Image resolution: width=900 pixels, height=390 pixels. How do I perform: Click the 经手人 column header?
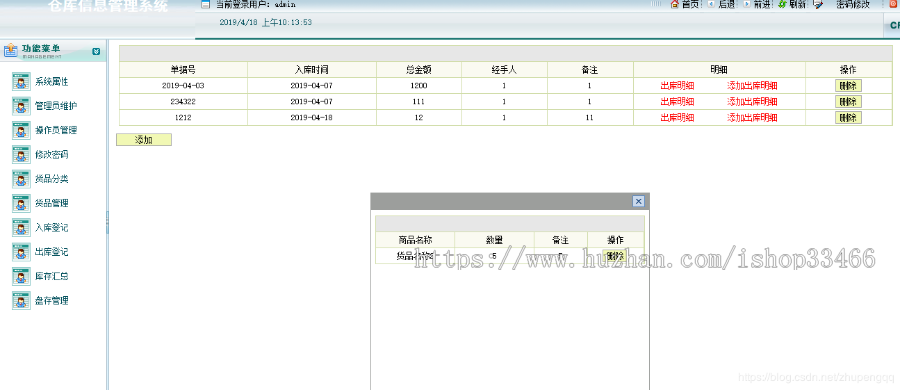[x=504, y=69]
